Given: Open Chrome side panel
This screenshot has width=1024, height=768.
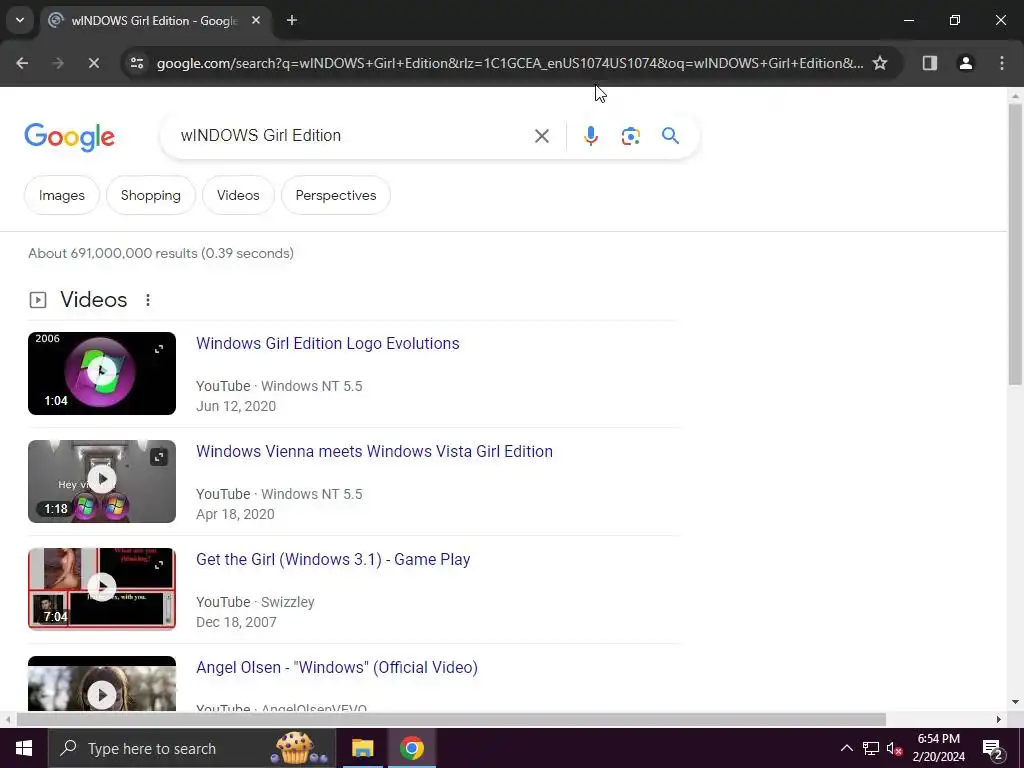Looking at the screenshot, I should tap(929, 63).
